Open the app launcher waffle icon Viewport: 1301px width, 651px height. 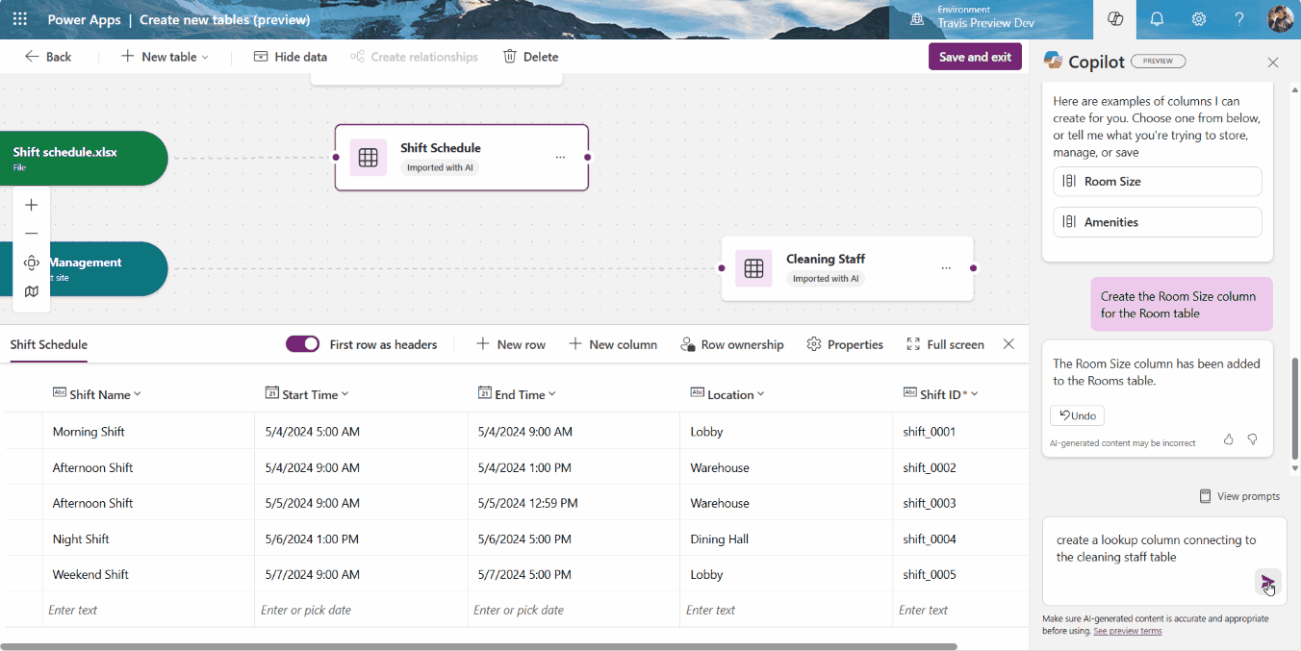click(20, 19)
